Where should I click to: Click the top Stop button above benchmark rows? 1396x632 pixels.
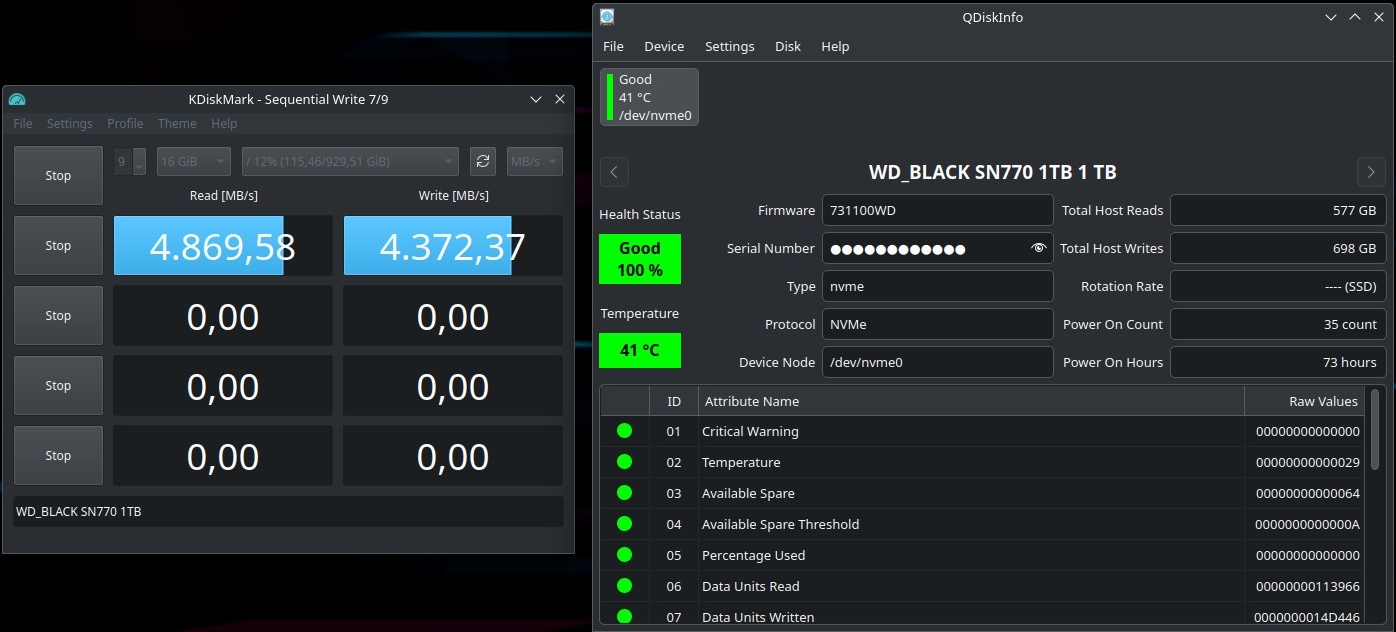58,175
